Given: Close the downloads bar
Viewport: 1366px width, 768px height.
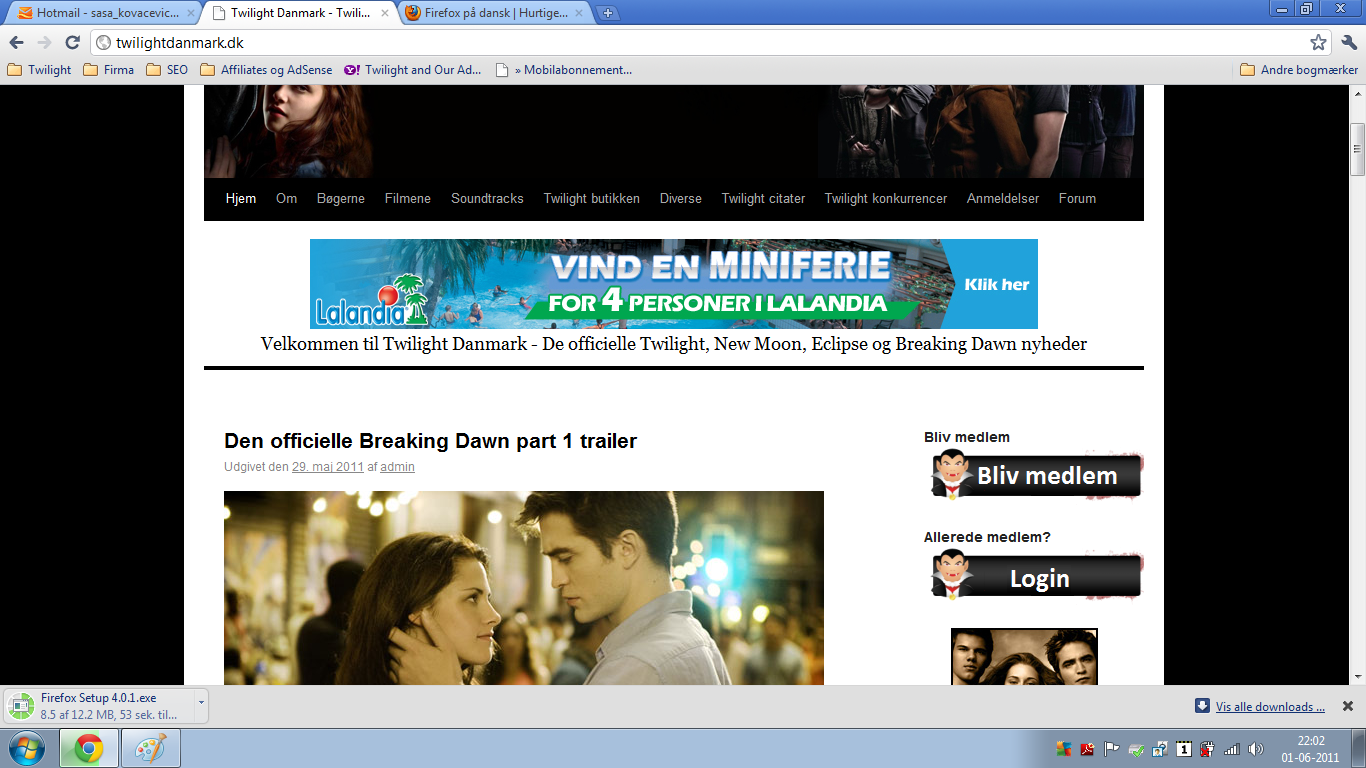Looking at the screenshot, I should click(1347, 706).
